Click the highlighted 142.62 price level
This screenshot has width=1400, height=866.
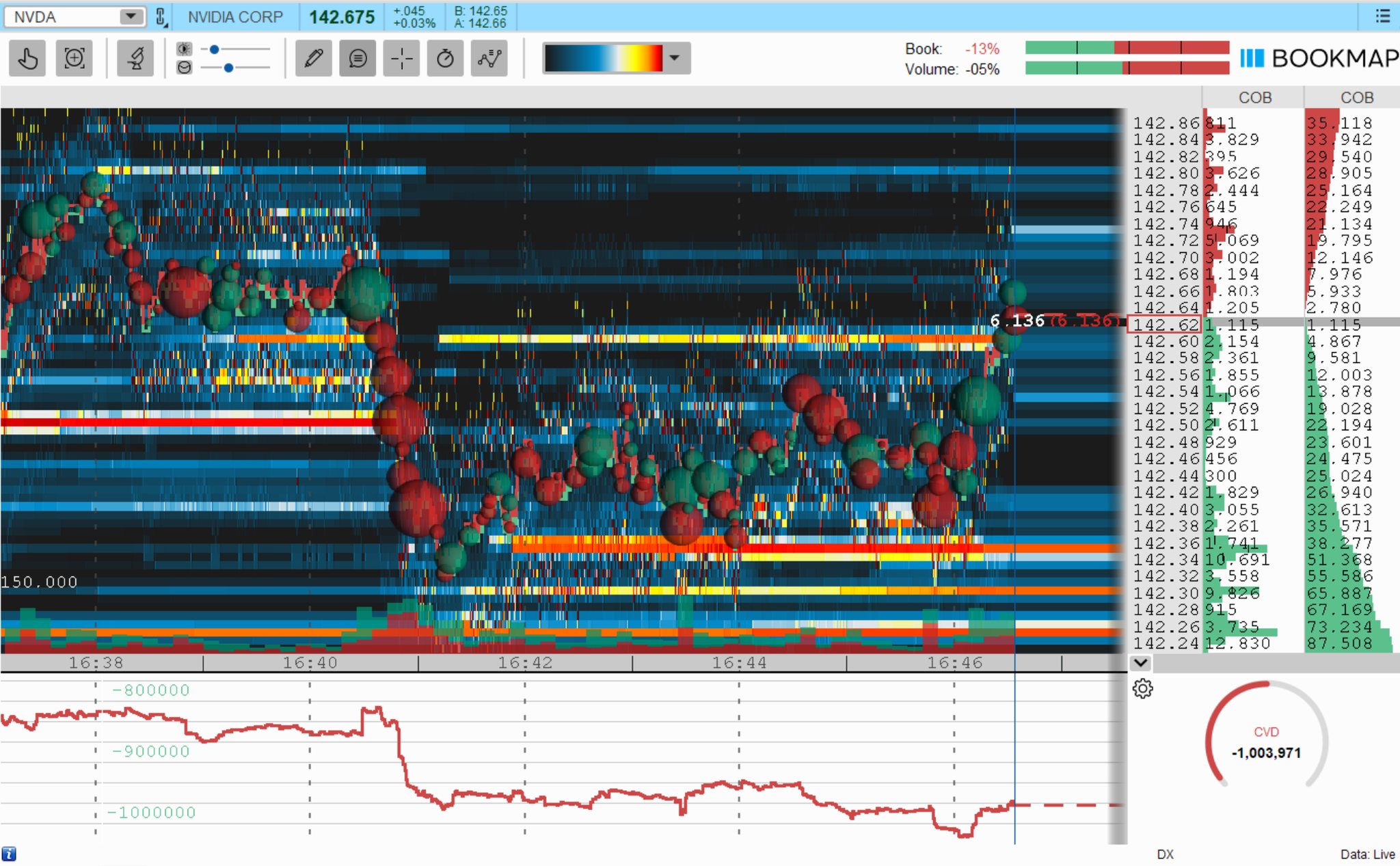(1165, 325)
